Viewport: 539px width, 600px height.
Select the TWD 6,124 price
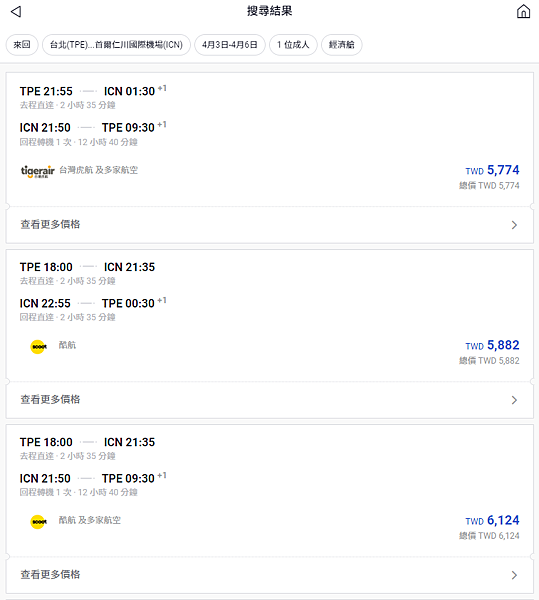click(x=492, y=520)
